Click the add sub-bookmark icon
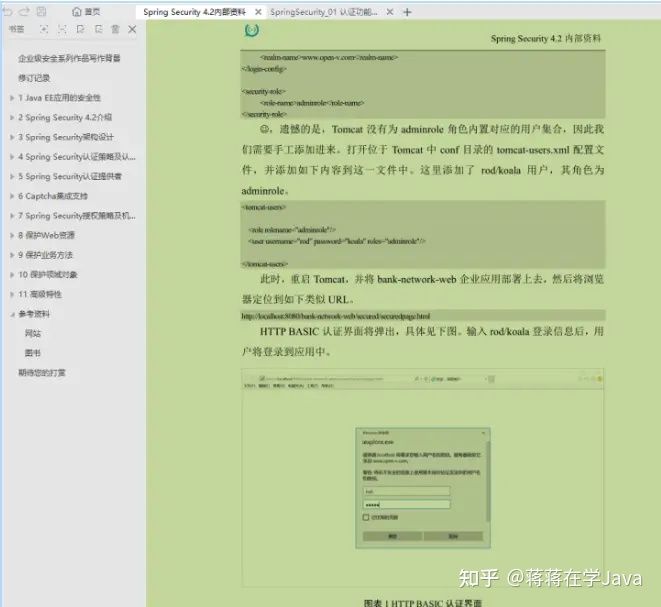The height and width of the screenshot is (607, 661). click(98, 29)
